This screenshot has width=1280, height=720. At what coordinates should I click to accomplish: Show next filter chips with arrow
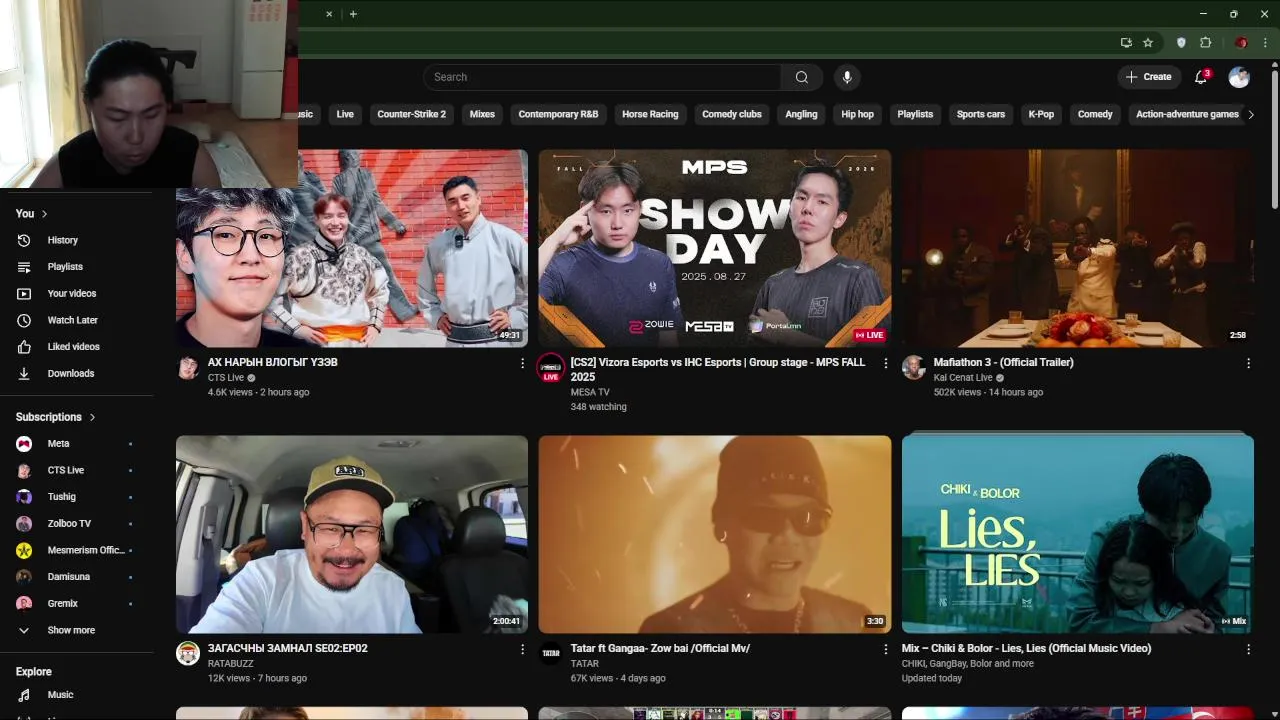1250,114
